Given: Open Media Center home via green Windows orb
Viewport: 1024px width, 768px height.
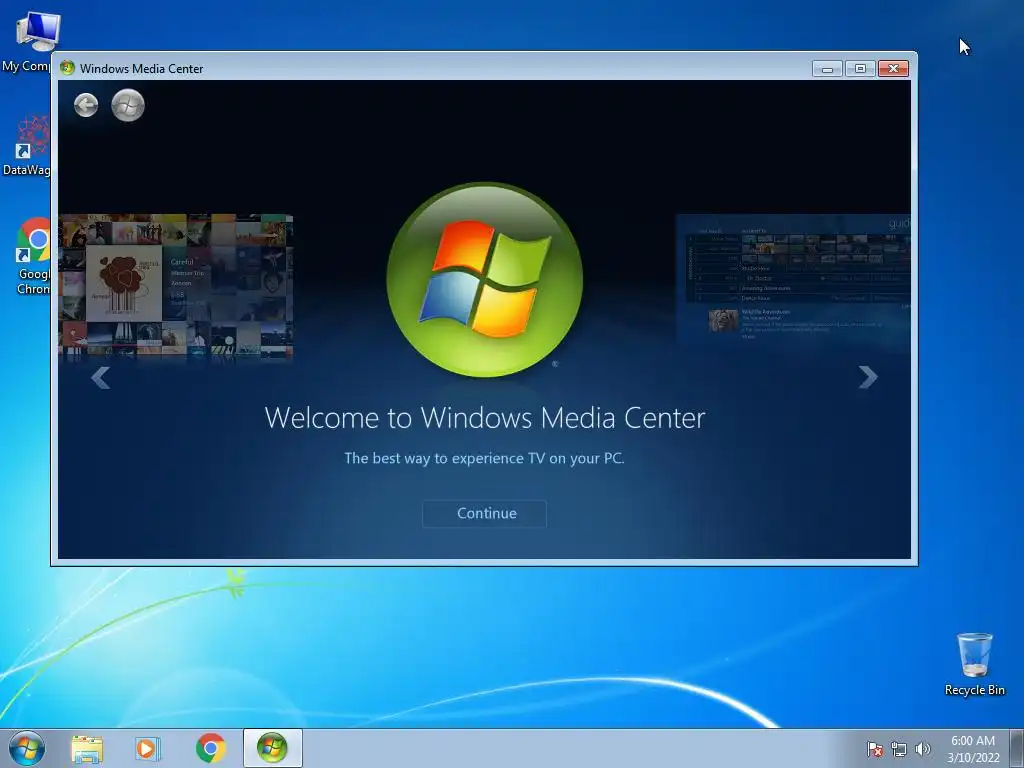Looking at the screenshot, I should pyautogui.click(x=128, y=105).
